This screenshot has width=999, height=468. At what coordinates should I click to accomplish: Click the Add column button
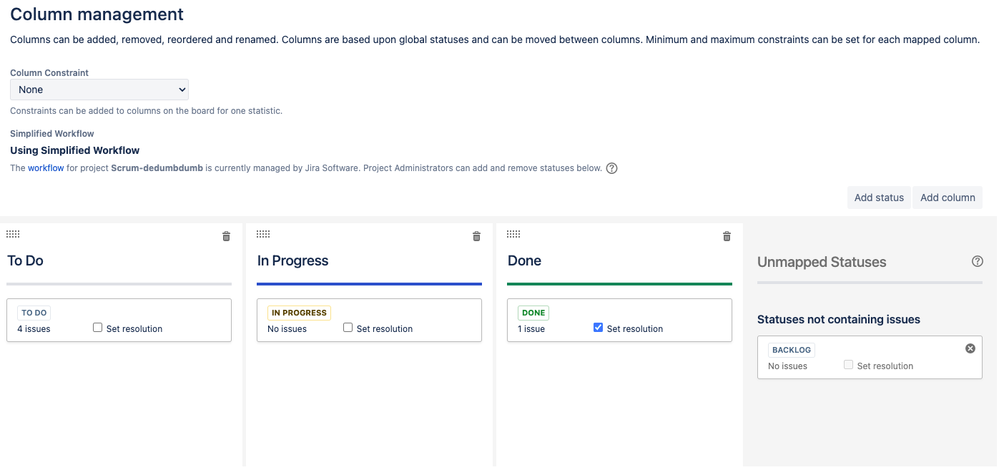click(947, 197)
